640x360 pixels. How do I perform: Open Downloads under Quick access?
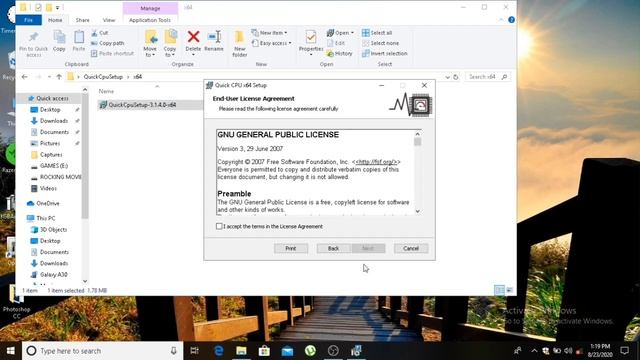(53, 121)
